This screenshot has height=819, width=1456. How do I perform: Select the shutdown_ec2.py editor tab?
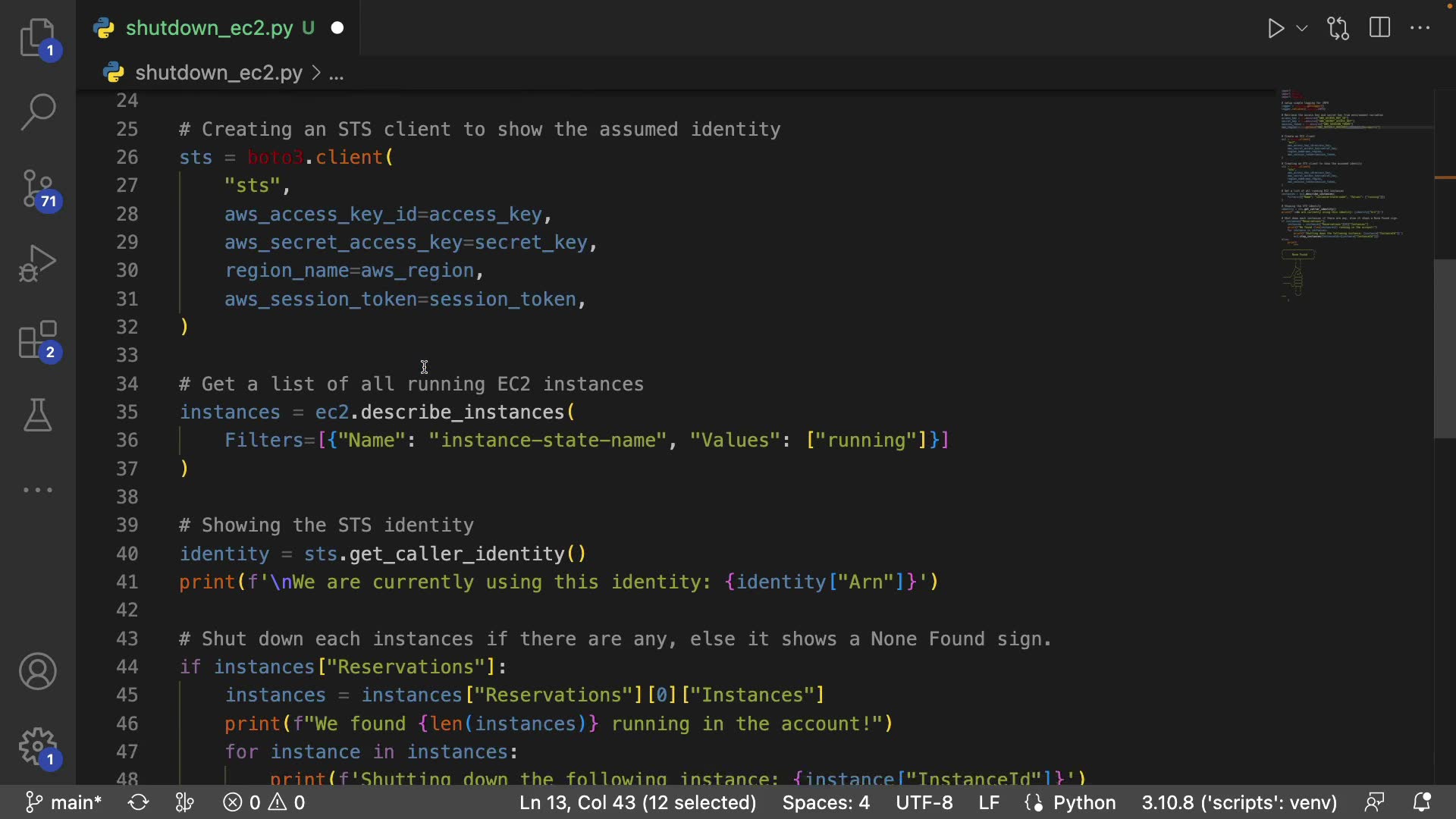pyautogui.click(x=209, y=28)
